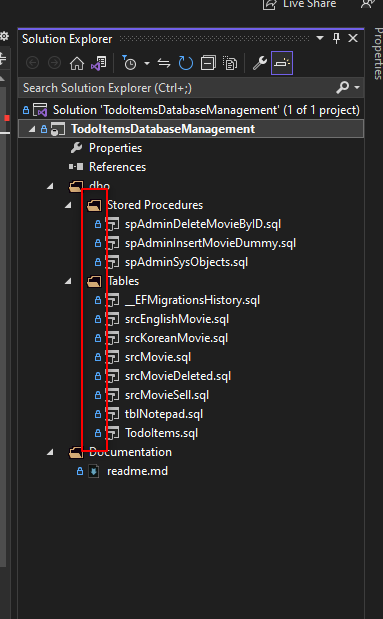Select the TodoItemsDatabaseManagement project
The image size is (383, 619).
click(163, 129)
